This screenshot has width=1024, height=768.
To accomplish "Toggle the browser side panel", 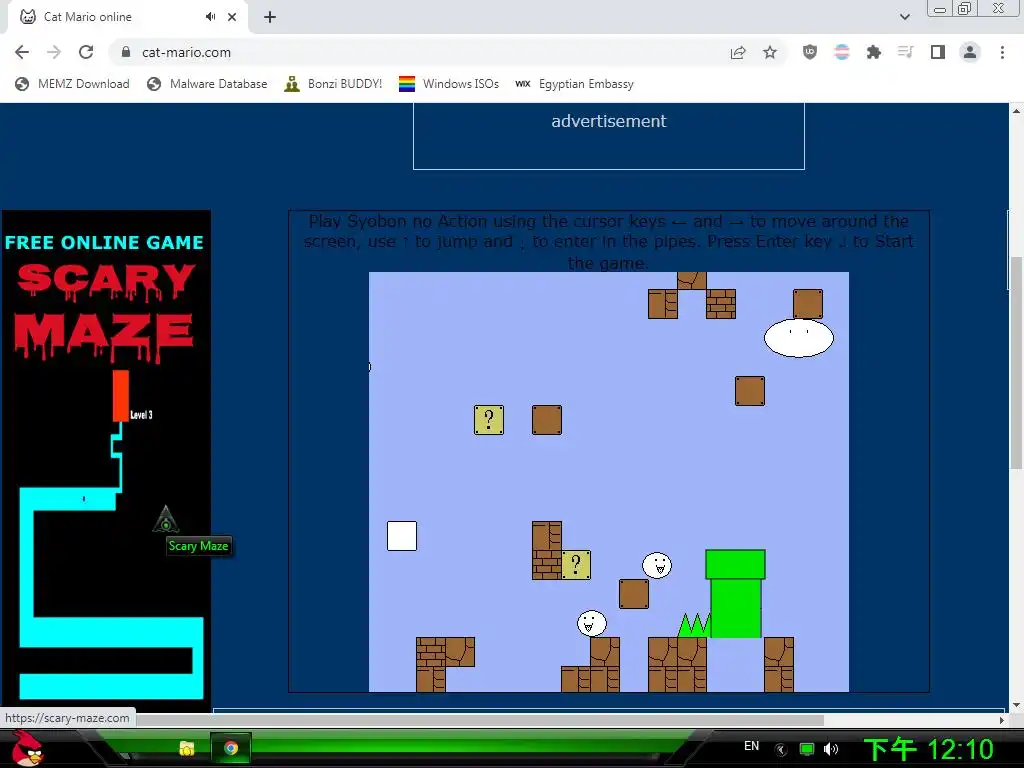I will point(938,52).
